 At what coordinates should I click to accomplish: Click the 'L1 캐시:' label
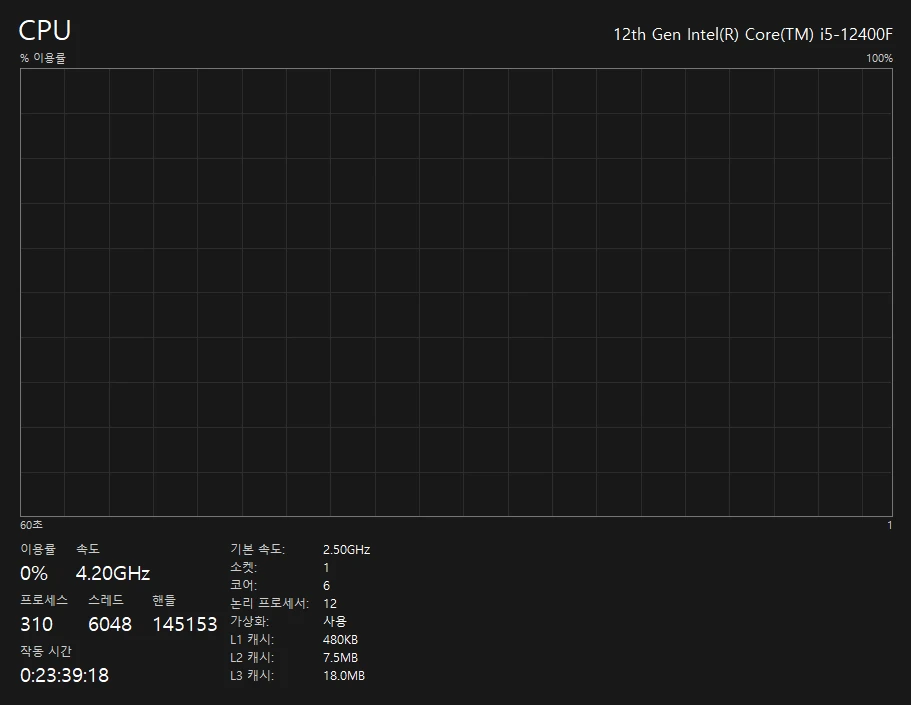point(252,639)
